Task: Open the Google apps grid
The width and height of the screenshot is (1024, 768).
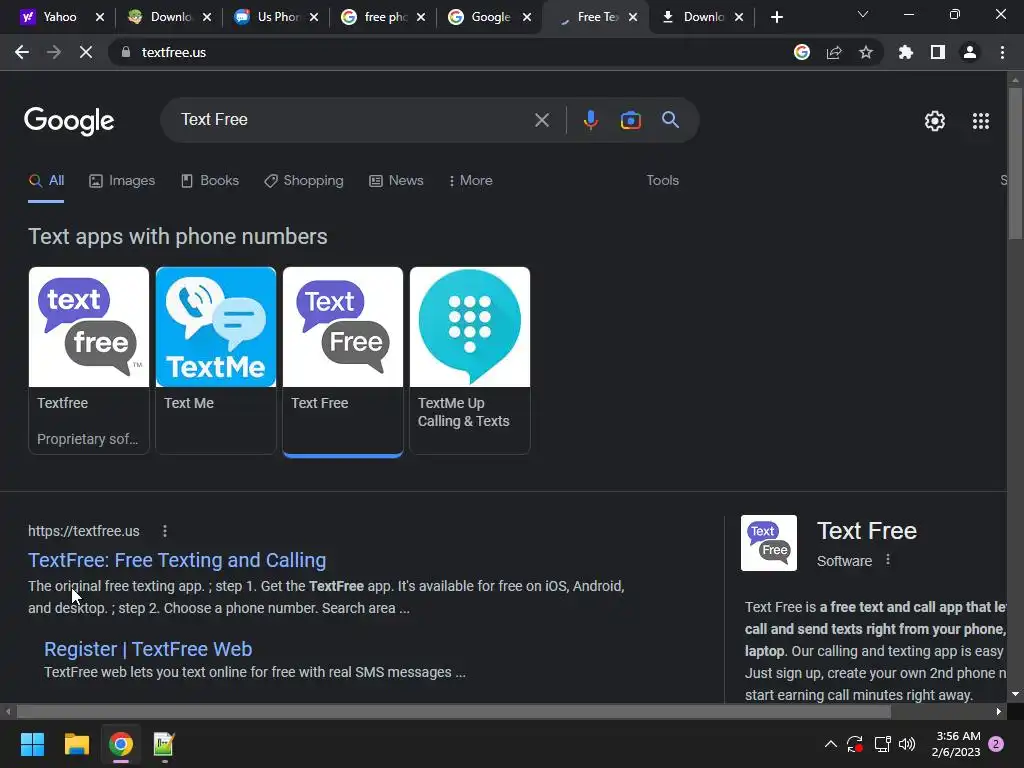Action: (981, 121)
